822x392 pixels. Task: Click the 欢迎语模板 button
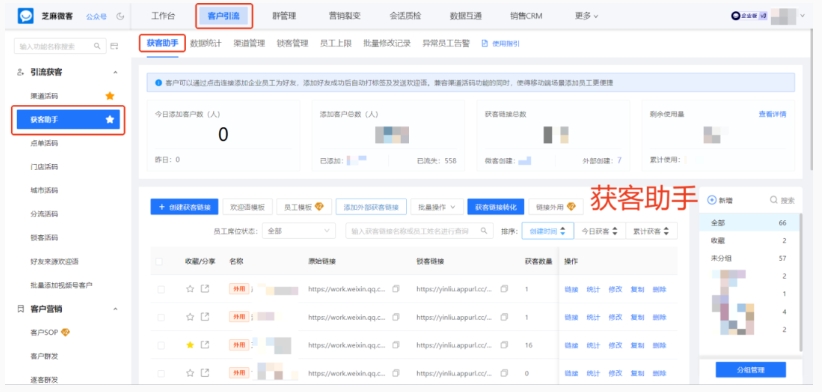tap(247, 207)
